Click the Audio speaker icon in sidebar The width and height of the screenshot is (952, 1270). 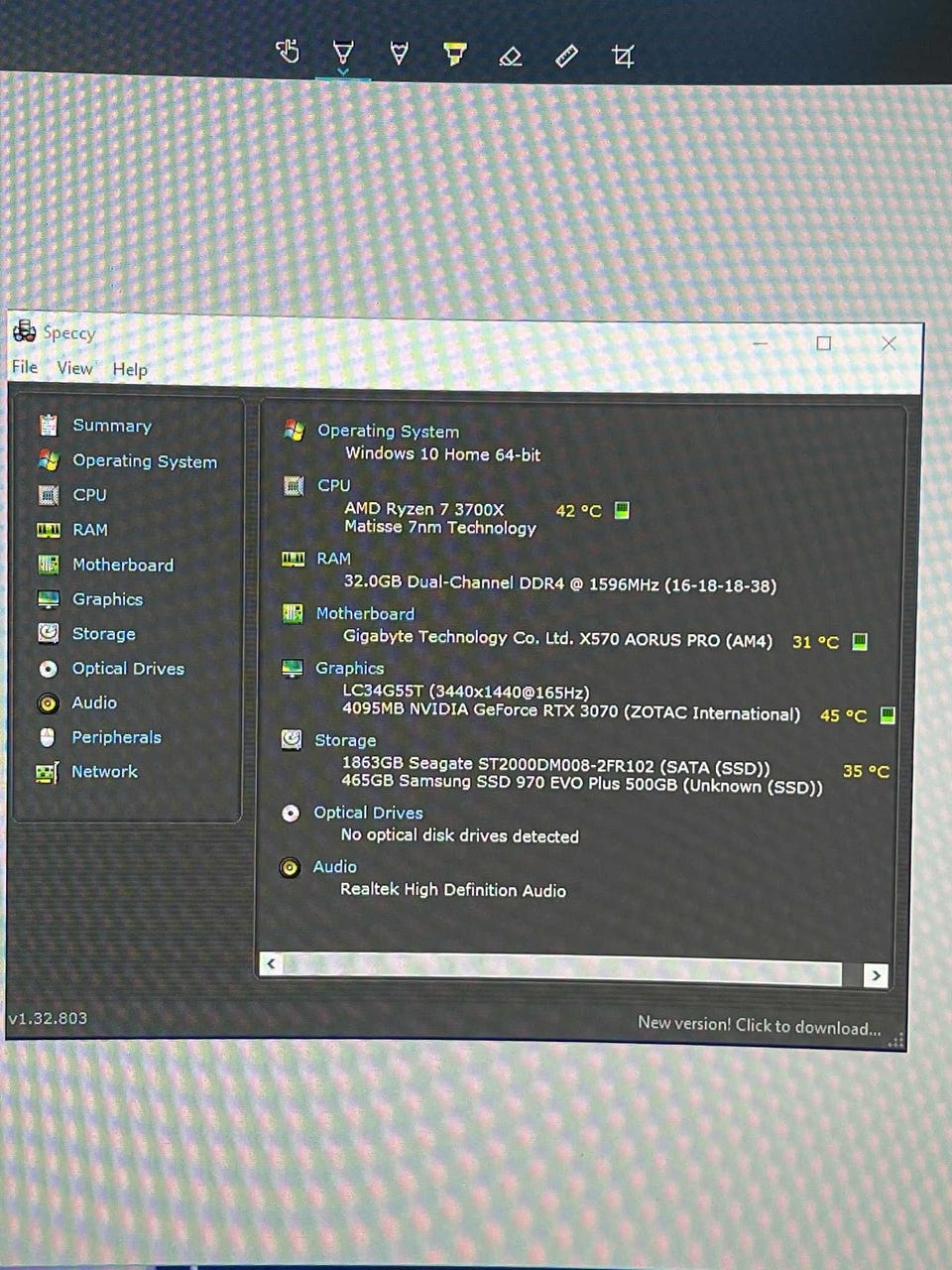48,703
